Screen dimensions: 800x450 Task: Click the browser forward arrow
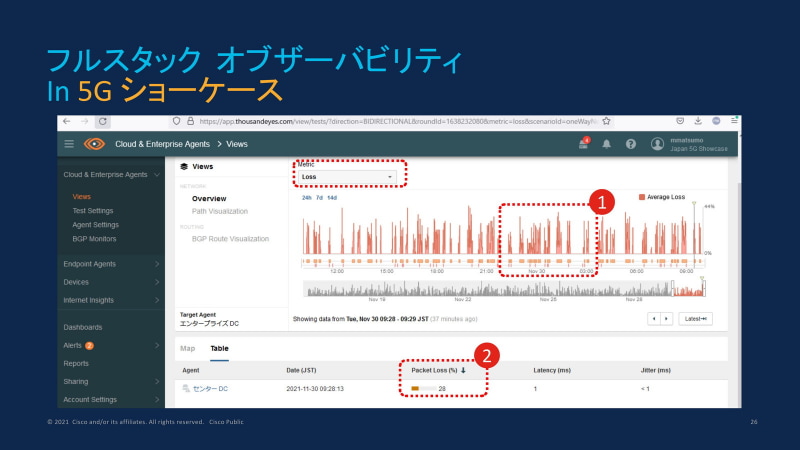coord(85,121)
